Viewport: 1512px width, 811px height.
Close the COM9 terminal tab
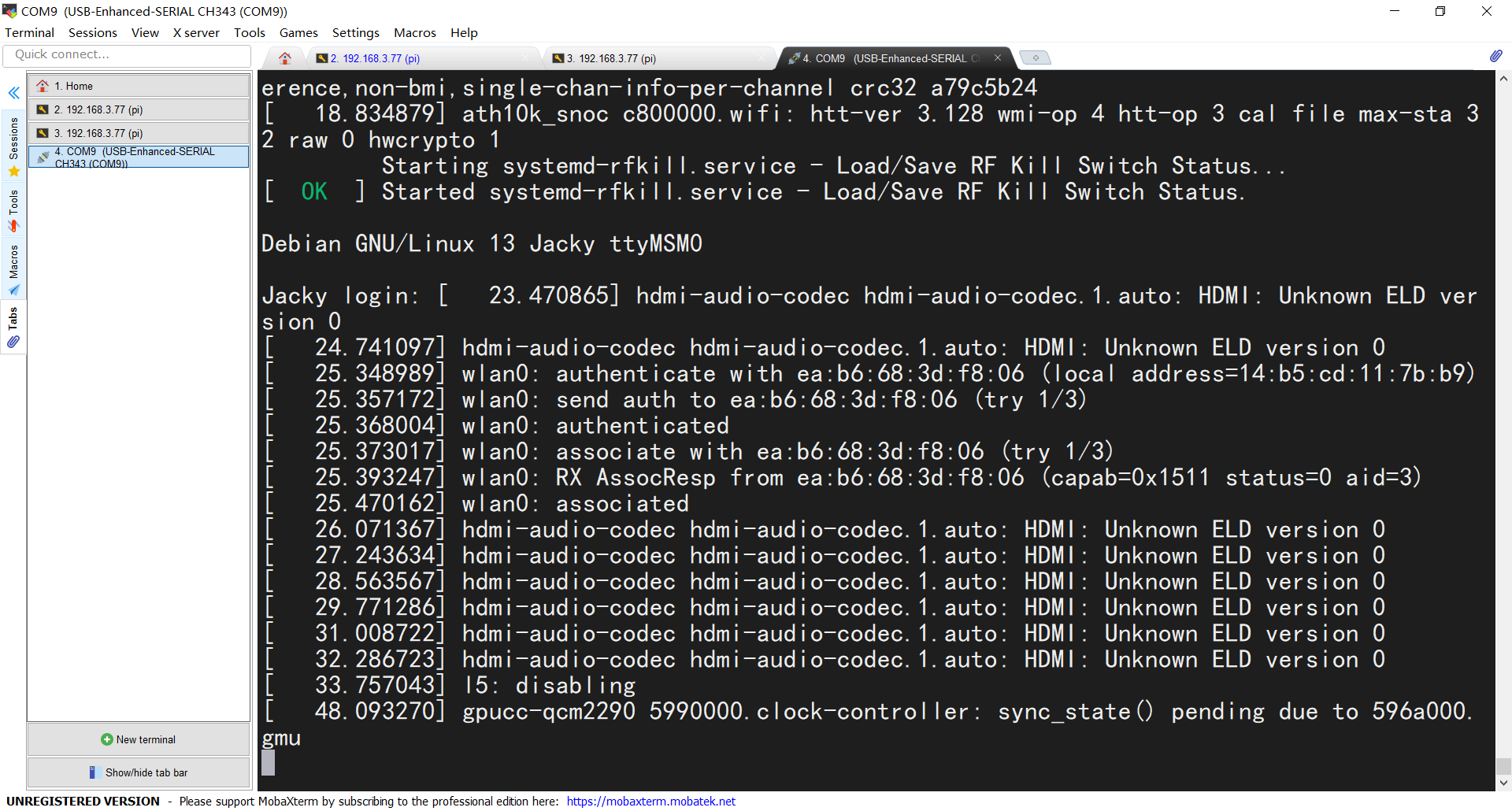pyautogui.click(x=998, y=57)
